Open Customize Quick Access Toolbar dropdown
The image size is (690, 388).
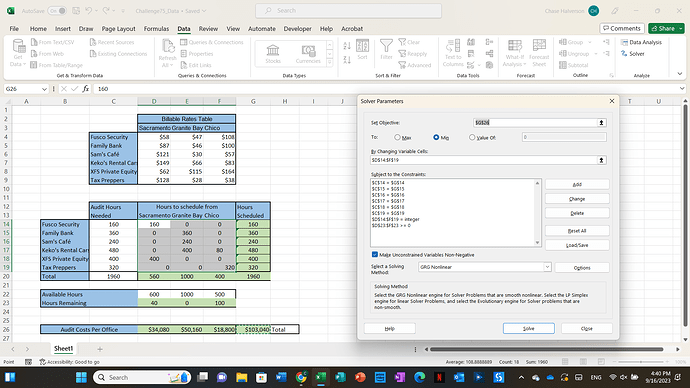point(123,11)
